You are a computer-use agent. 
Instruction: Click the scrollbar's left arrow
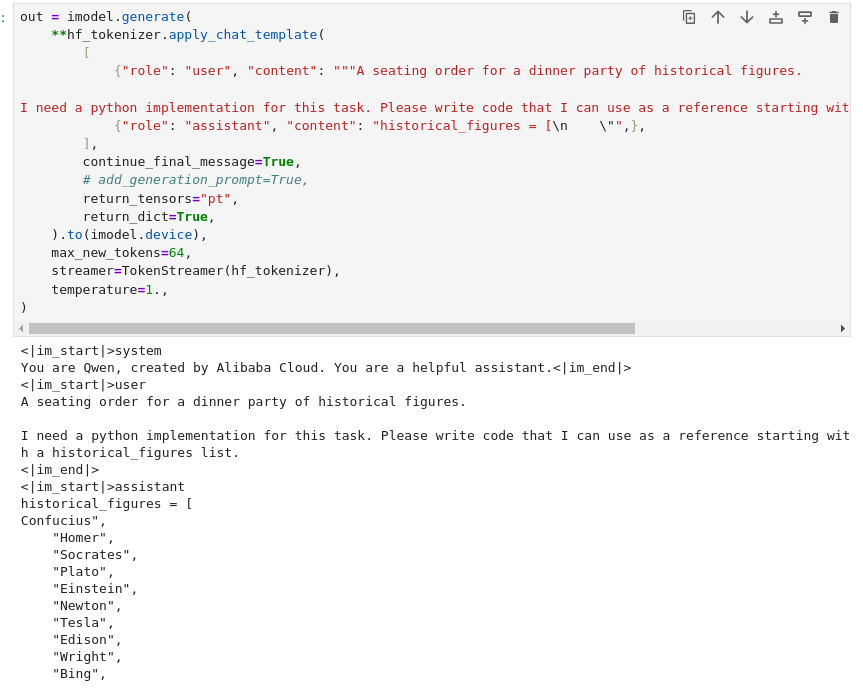click(21, 328)
